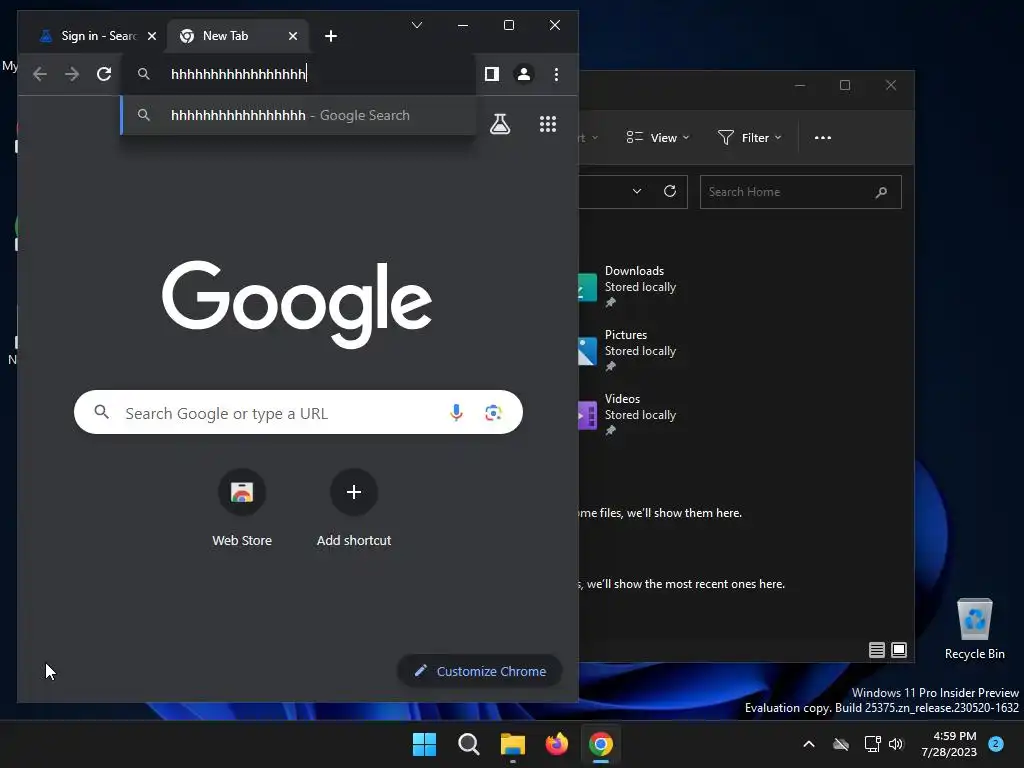Switch Explorer to details view icon
The width and height of the screenshot is (1024, 768).
pyautogui.click(x=877, y=650)
